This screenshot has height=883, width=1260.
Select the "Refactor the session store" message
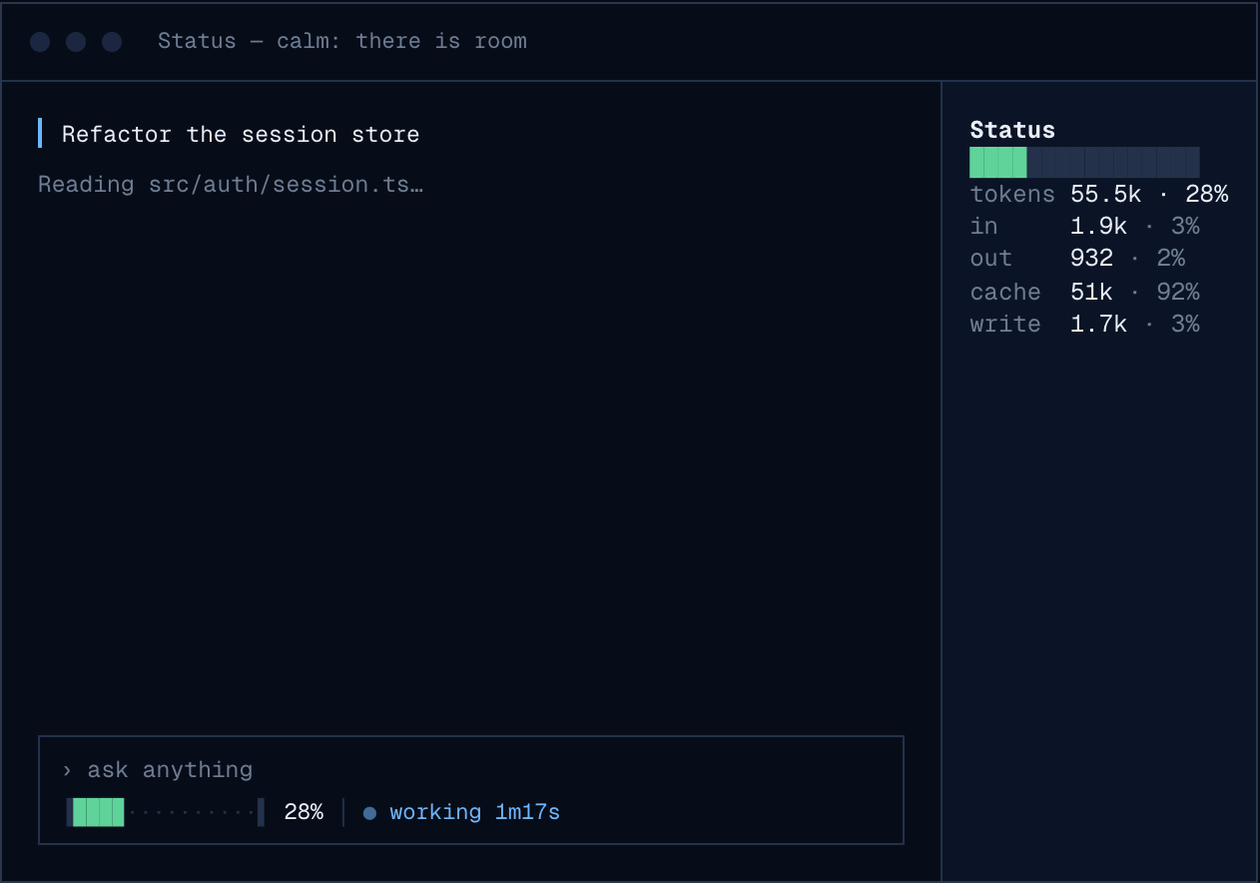tap(240, 134)
